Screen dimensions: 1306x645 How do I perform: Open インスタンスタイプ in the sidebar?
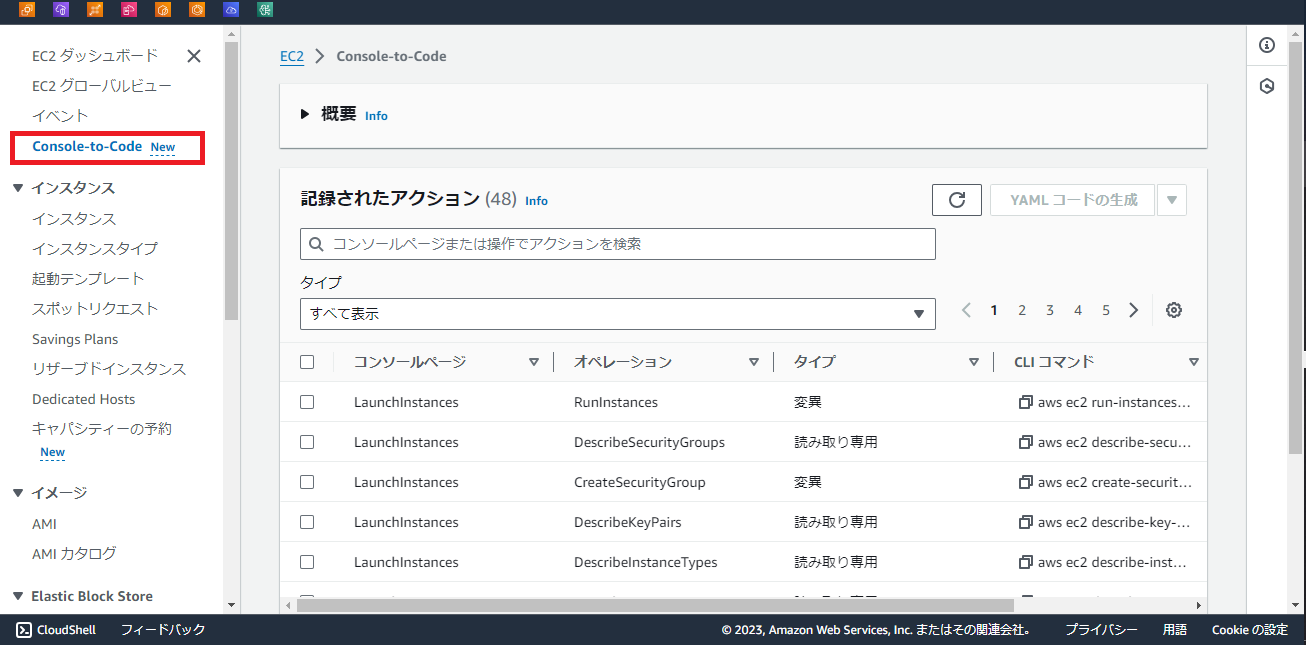tap(95, 248)
